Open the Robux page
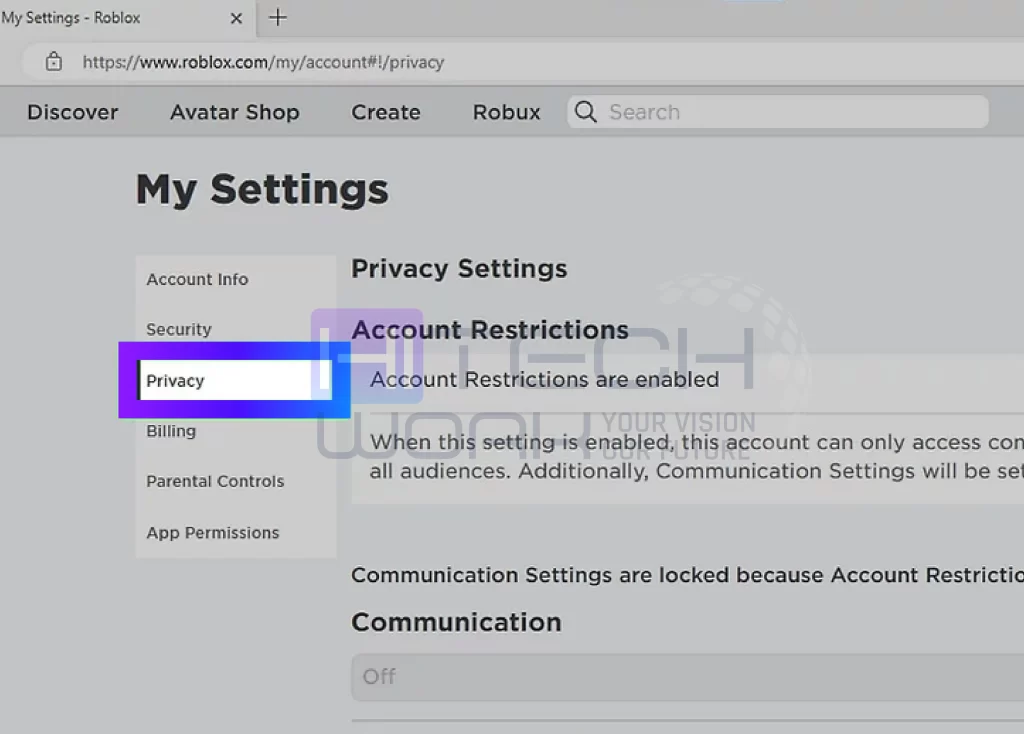Image resolution: width=1024 pixels, height=734 pixels. coord(506,112)
